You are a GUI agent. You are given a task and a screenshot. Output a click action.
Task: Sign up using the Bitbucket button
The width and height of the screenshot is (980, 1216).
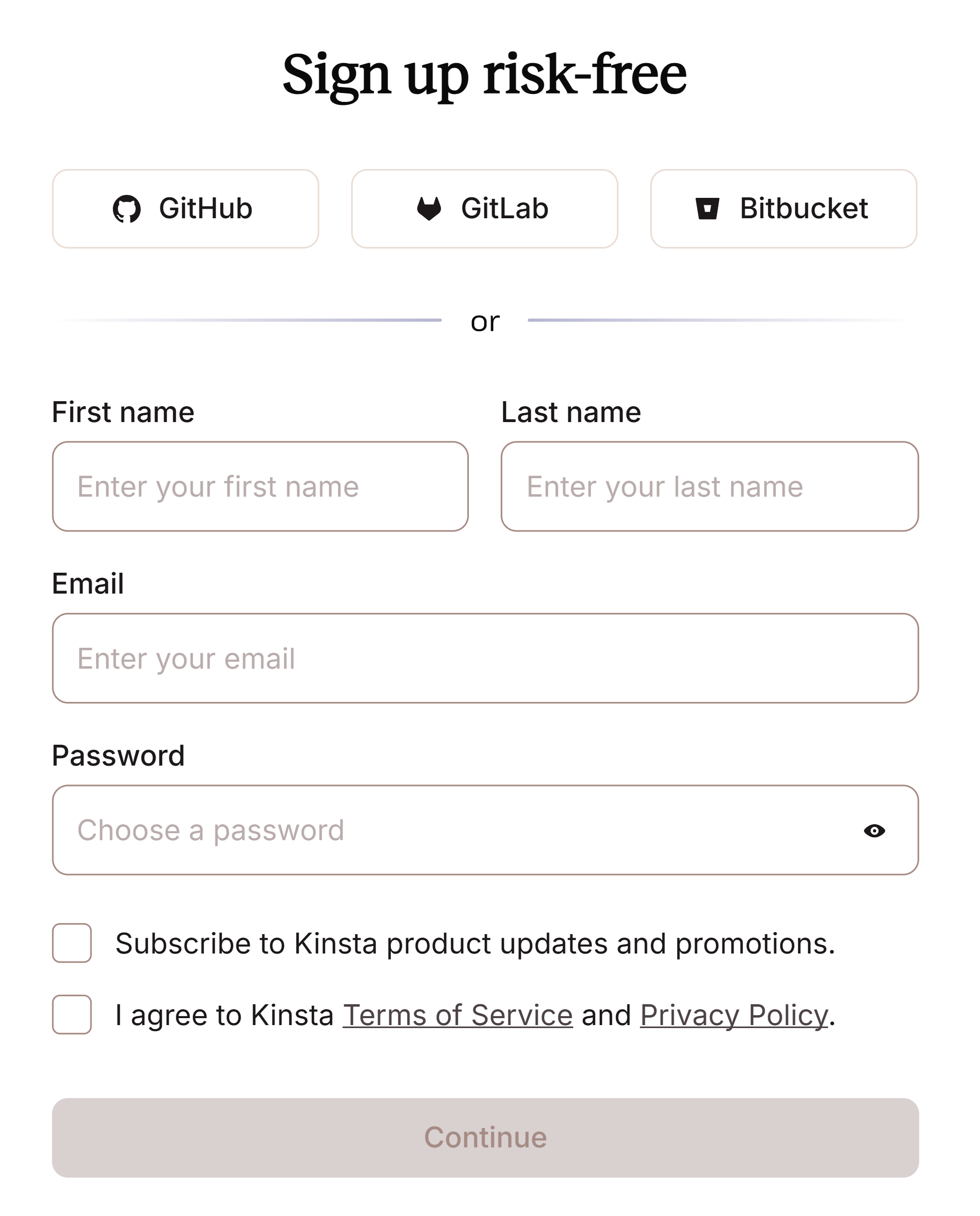[784, 208]
